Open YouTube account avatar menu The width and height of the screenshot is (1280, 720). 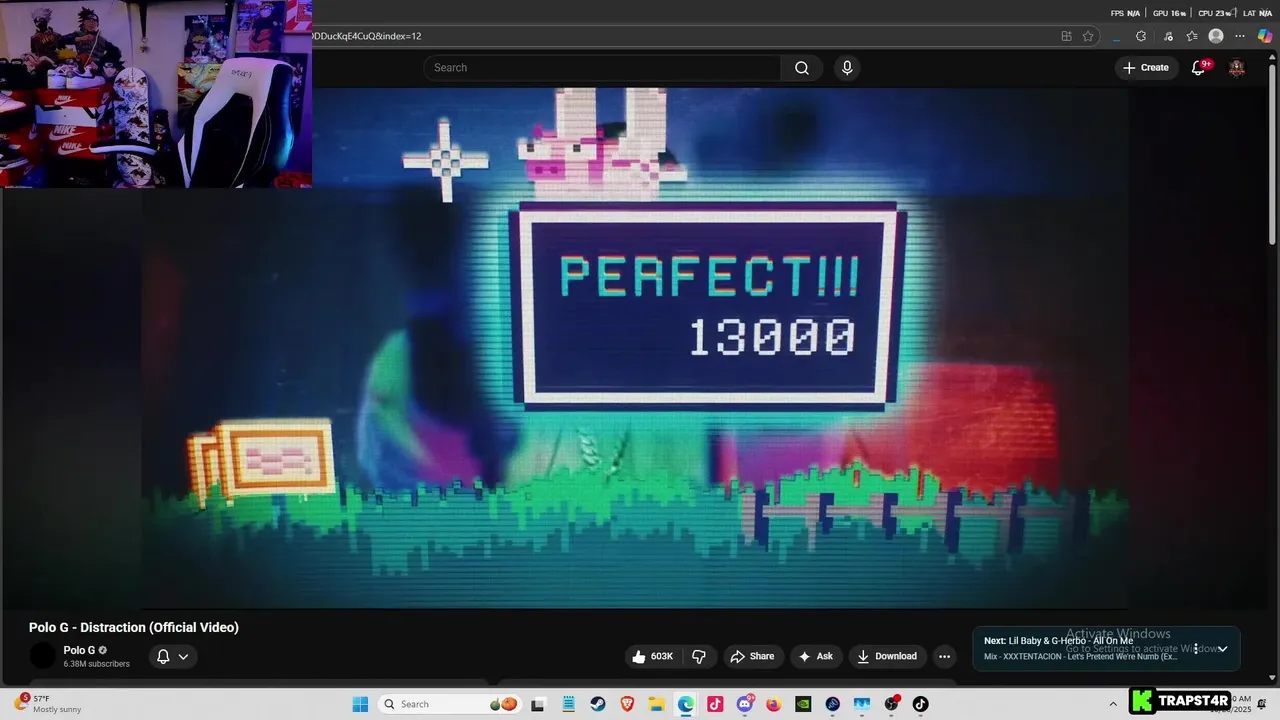1237,68
